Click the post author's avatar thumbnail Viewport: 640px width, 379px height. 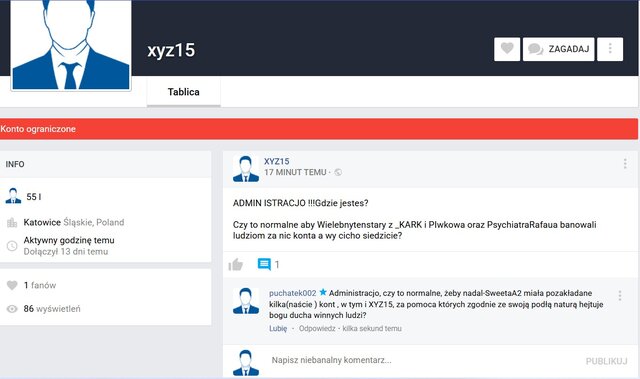(246, 168)
